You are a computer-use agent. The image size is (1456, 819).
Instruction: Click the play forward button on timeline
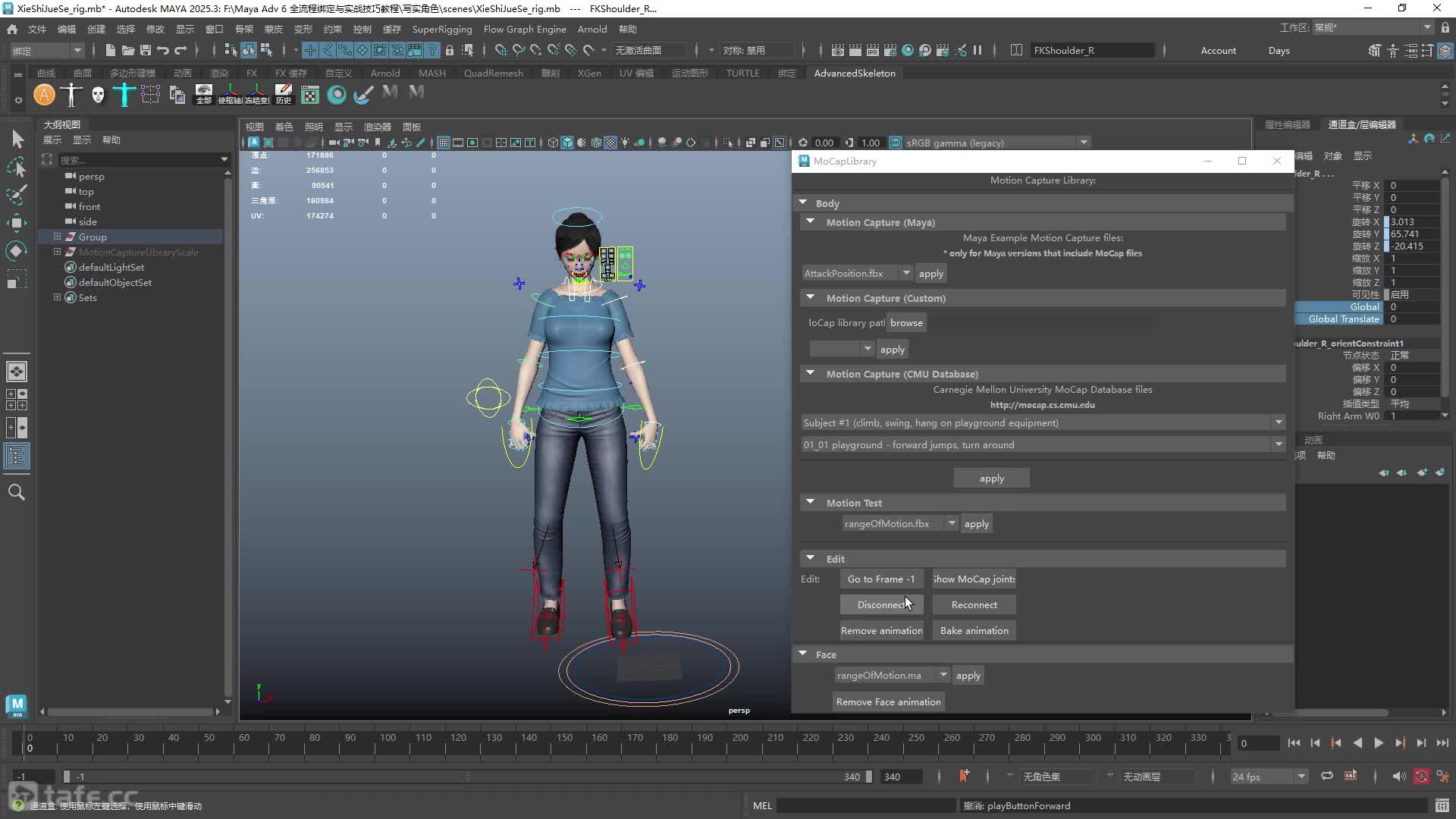coord(1379,743)
